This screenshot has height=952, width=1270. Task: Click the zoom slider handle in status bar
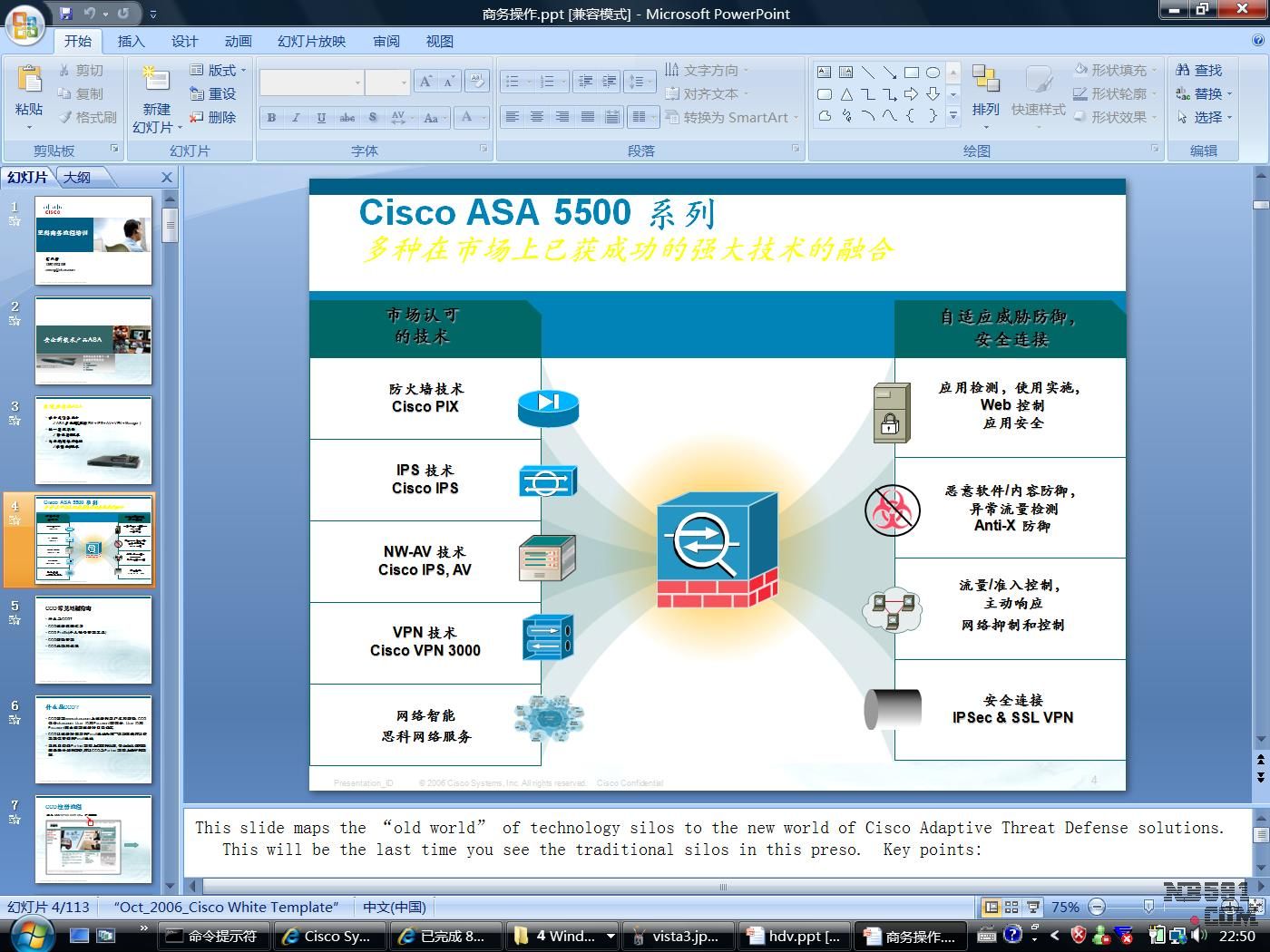[x=1148, y=907]
